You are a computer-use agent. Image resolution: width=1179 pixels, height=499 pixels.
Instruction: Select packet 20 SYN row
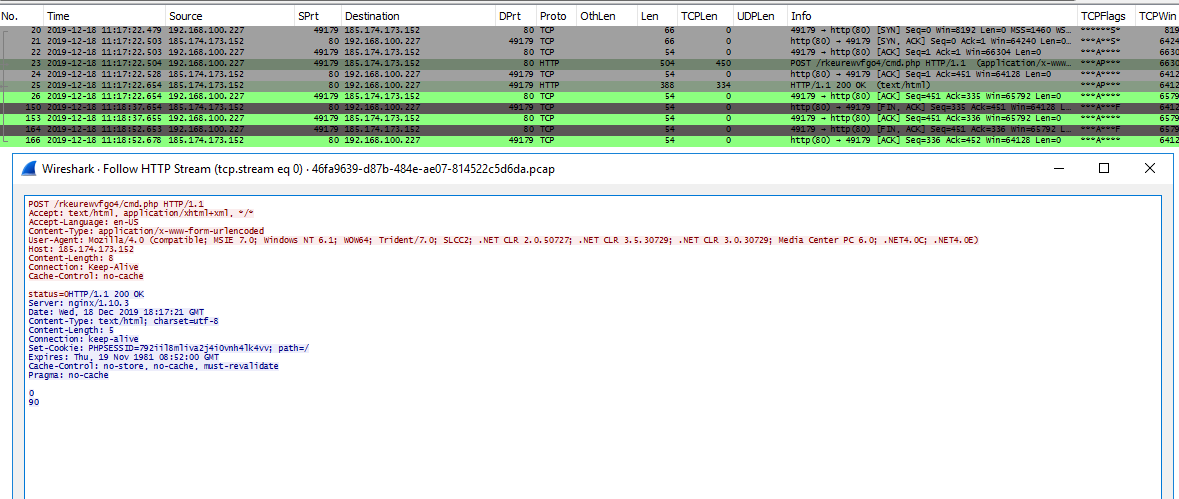click(590, 29)
